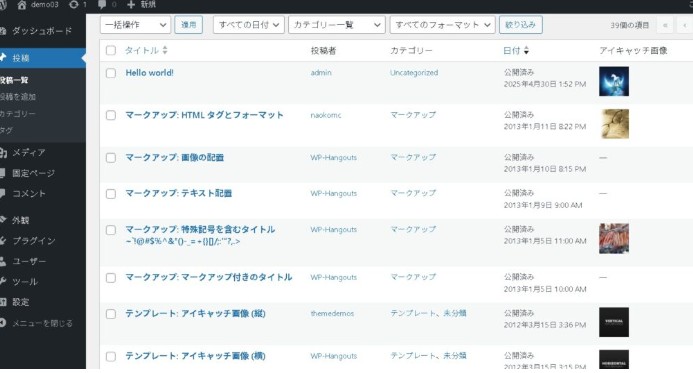This screenshot has width=693, height=373.
Task: Open post マークアップ: 特殊記号を含むタイトル
Action: click(200, 235)
